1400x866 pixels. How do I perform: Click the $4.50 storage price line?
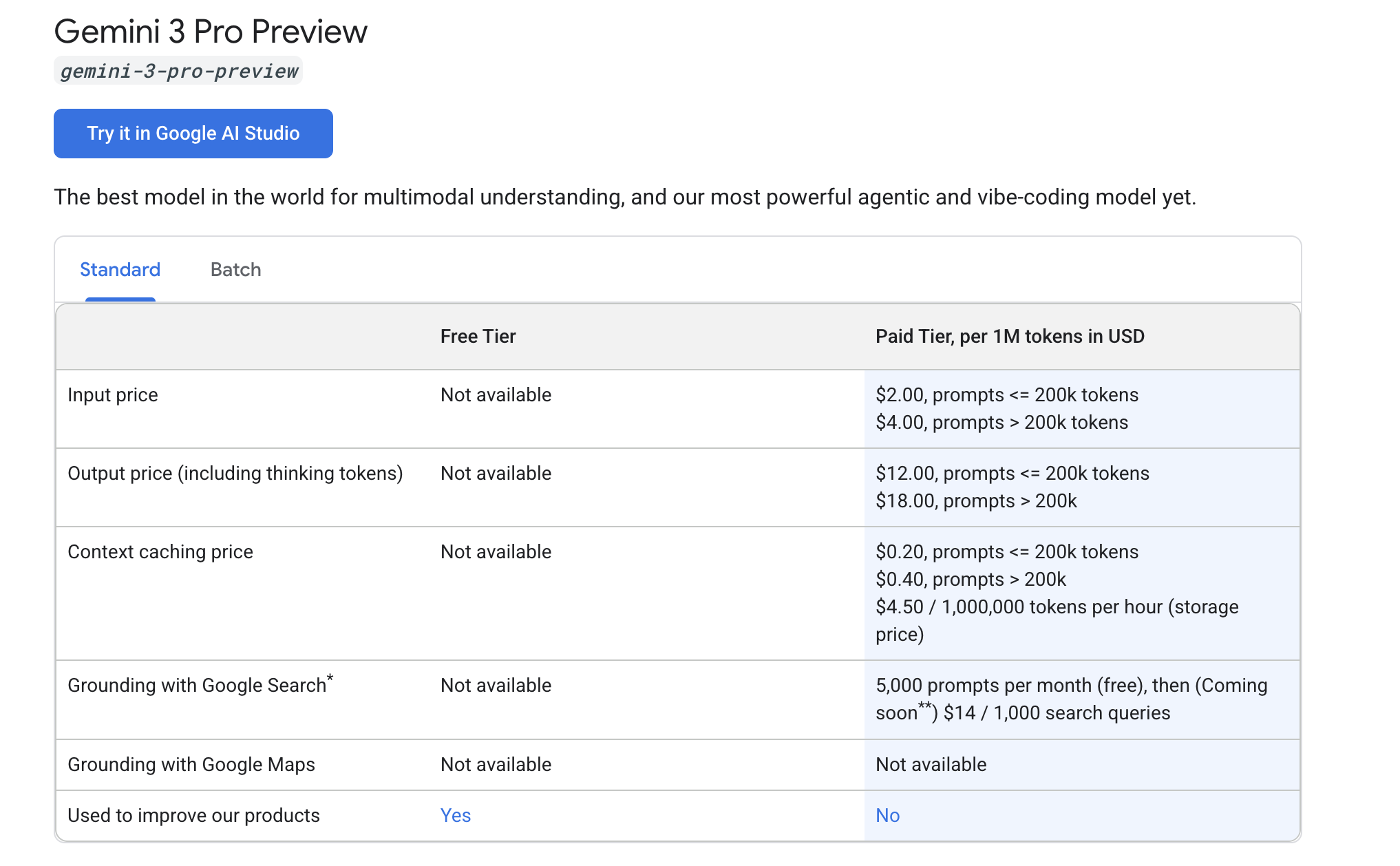click(1056, 607)
